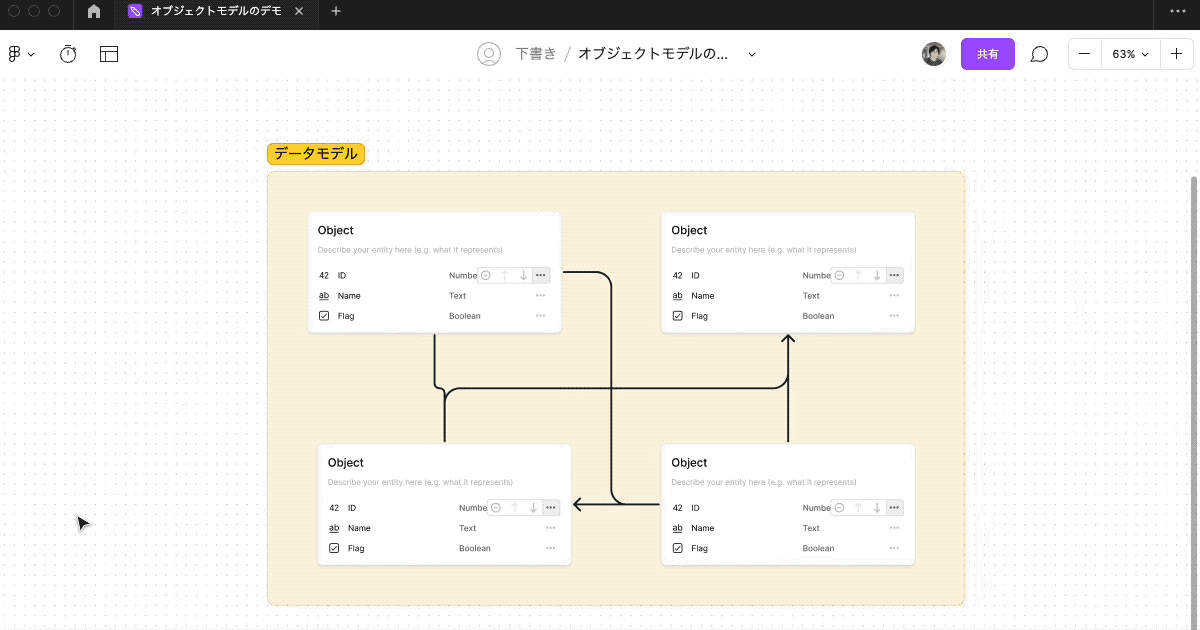Image resolution: width=1200 pixels, height=630 pixels.
Task: Toggle the Flag checkbox in the top-right Object card
Action: click(677, 315)
